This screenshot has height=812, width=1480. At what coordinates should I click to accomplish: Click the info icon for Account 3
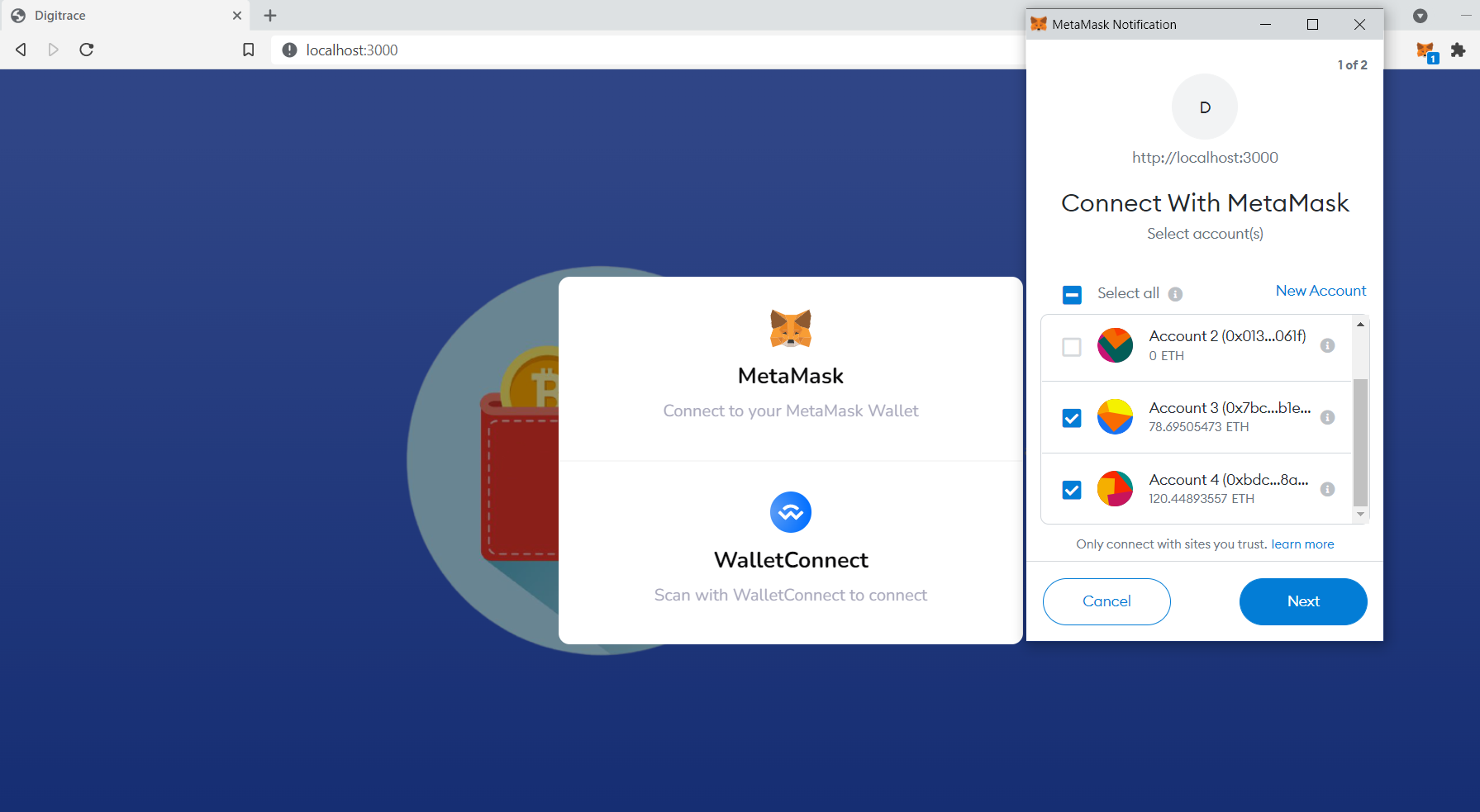pyautogui.click(x=1327, y=418)
